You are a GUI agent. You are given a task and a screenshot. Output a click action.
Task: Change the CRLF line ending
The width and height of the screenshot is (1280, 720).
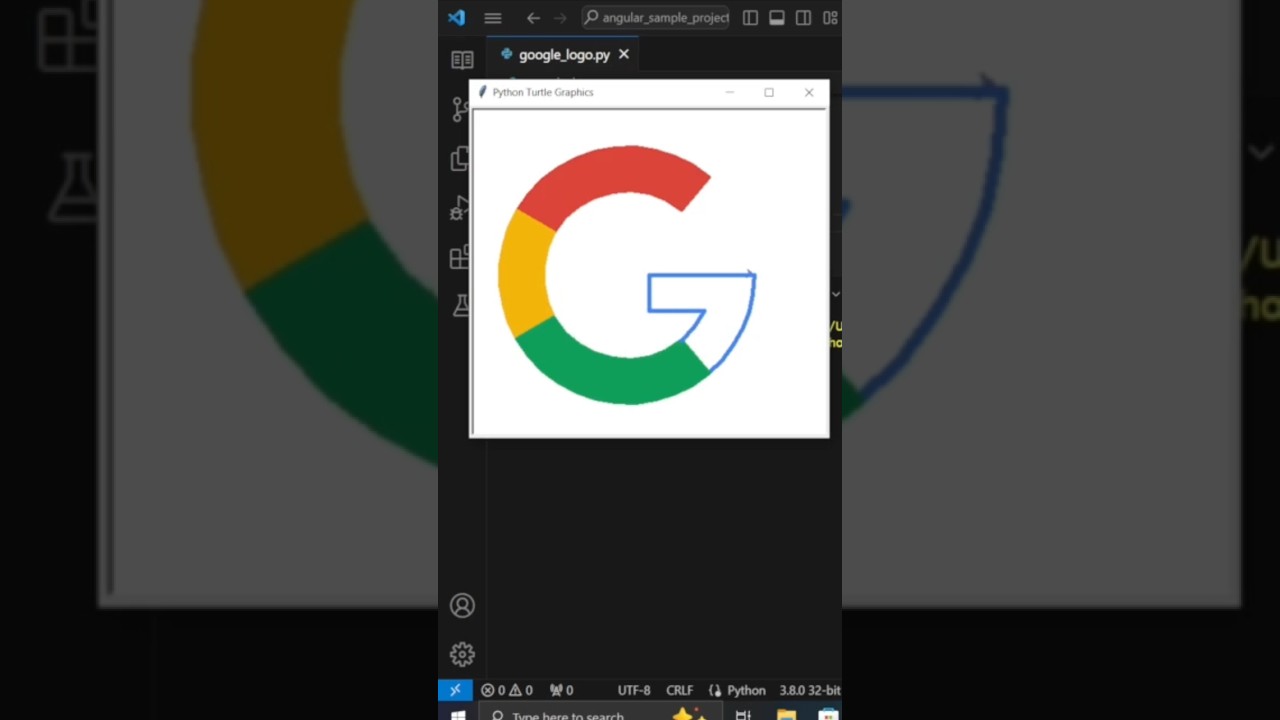(679, 690)
